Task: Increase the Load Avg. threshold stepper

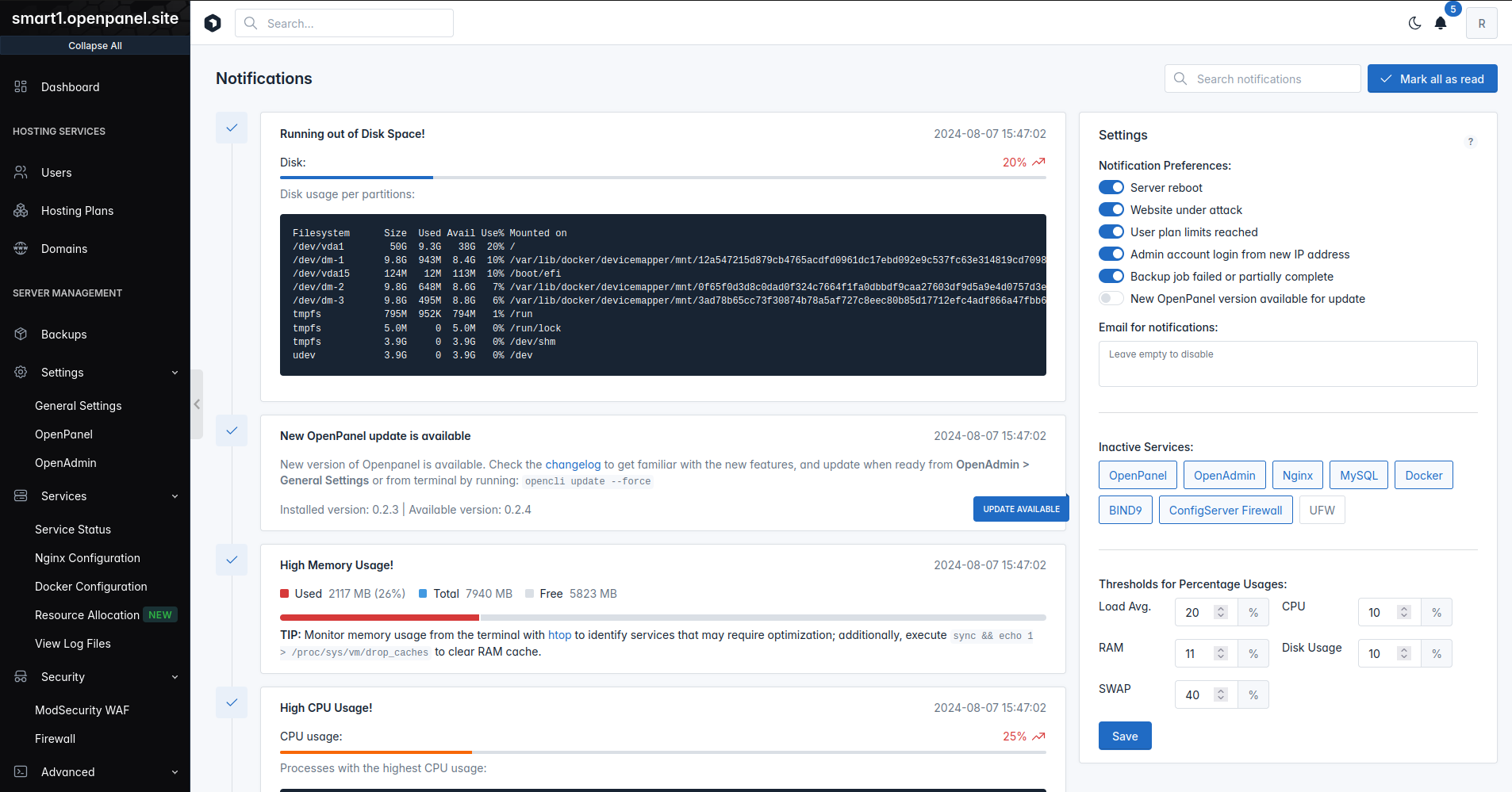Action: click(1221, 609)
